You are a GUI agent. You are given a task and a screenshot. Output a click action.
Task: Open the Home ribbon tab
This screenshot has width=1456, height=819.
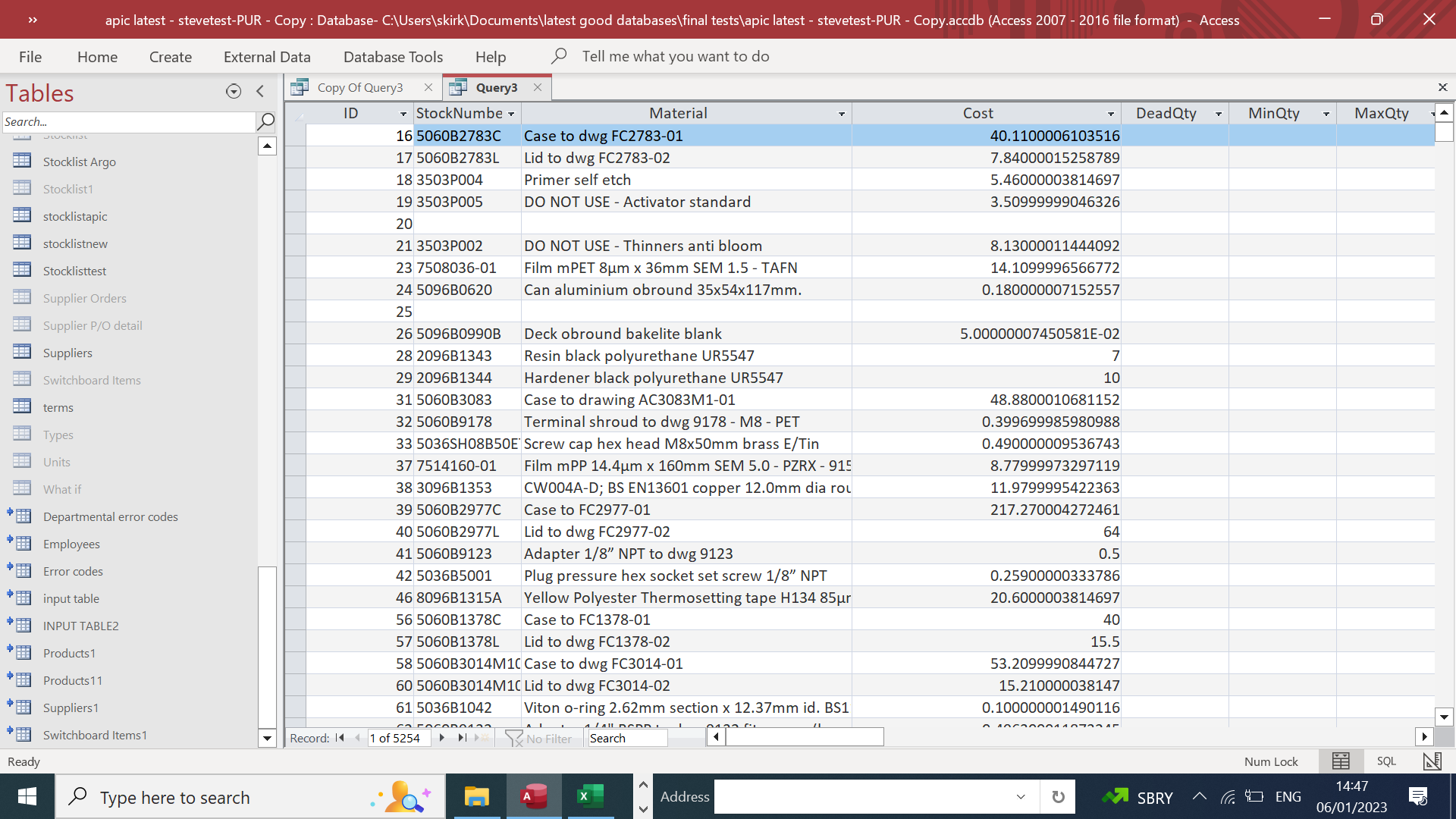coord(97,57)
